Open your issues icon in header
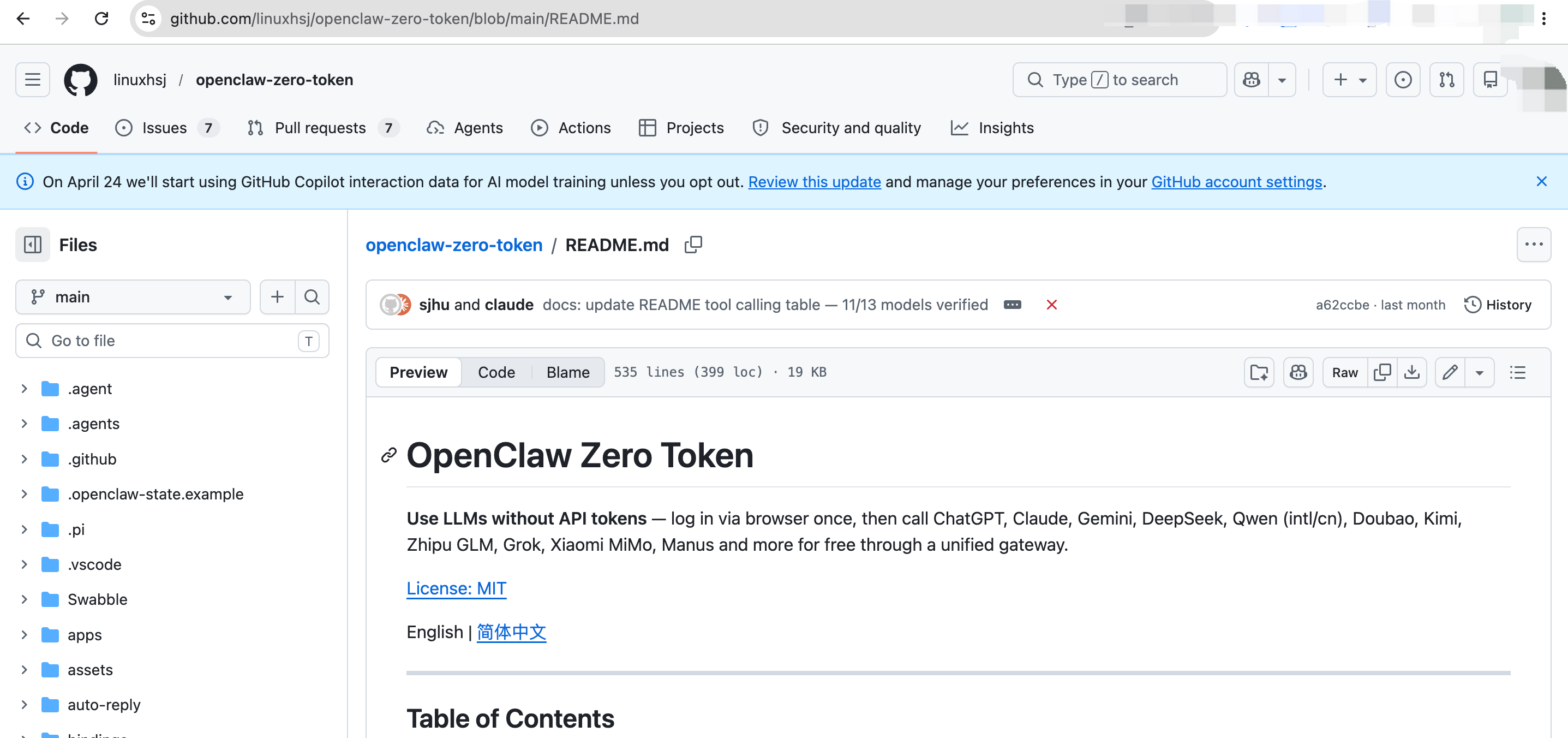 tap(1403, 80)
